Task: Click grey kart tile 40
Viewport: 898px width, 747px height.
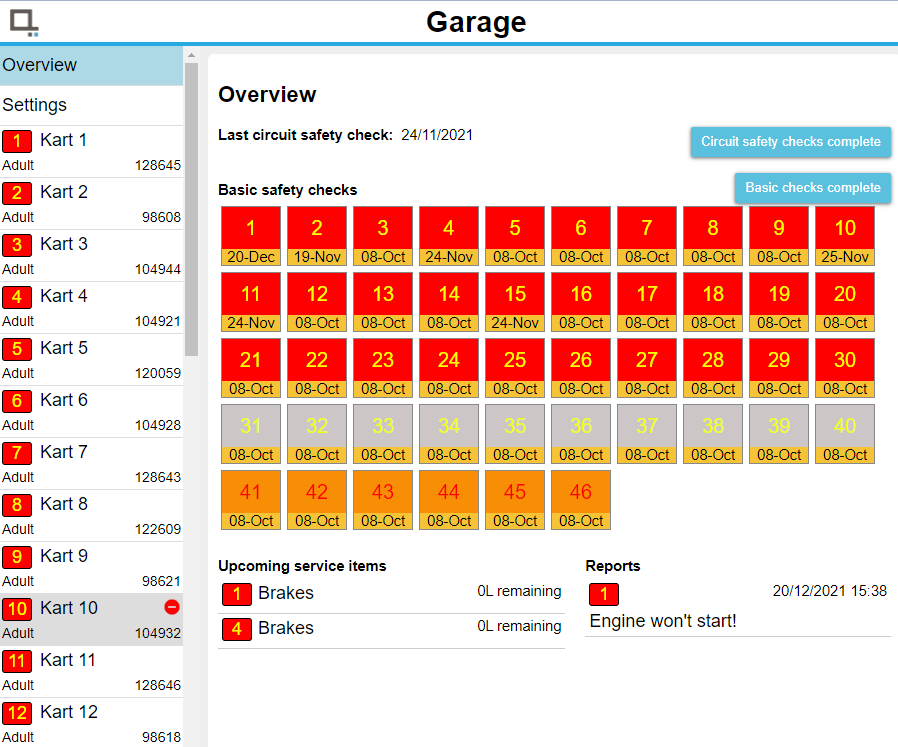Action: (845, 434)
